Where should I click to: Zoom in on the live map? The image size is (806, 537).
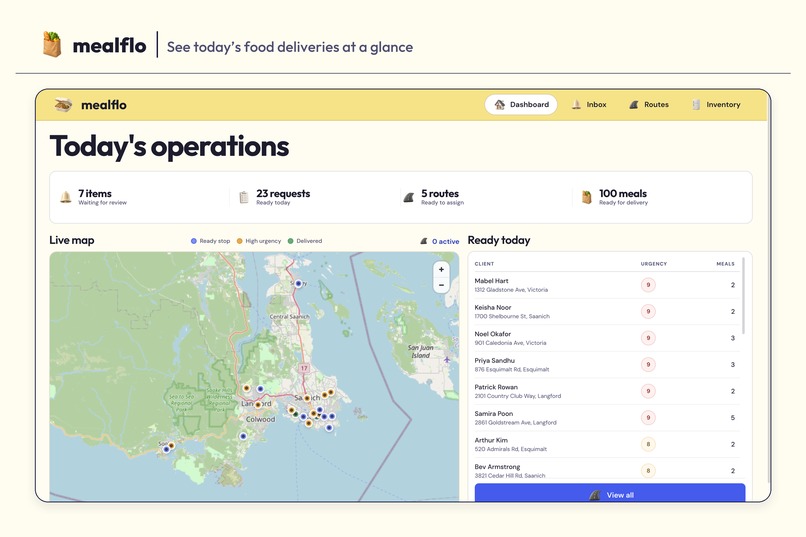(x=441, y=269)
